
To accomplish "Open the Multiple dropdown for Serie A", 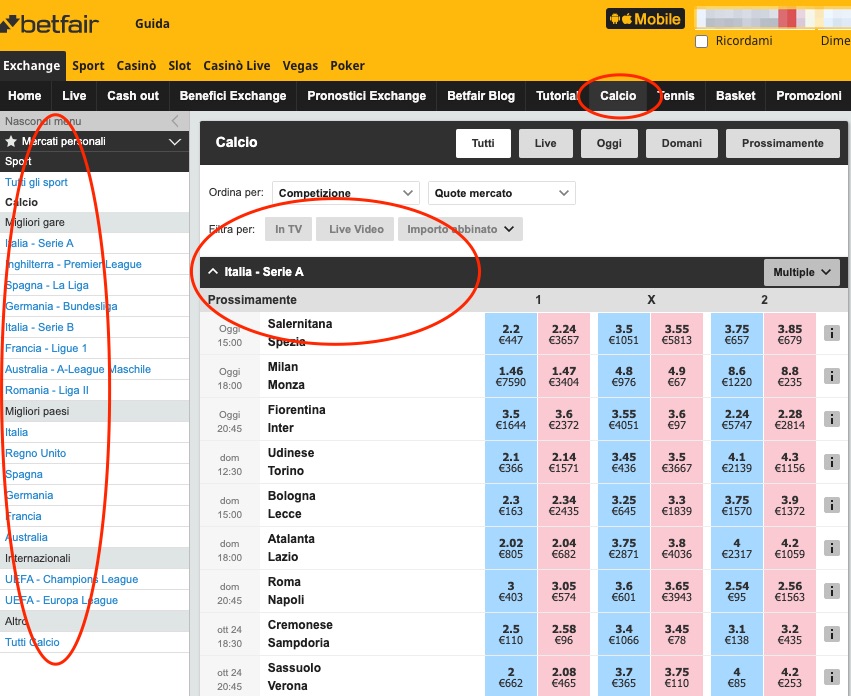I will (x=802, y=272).
